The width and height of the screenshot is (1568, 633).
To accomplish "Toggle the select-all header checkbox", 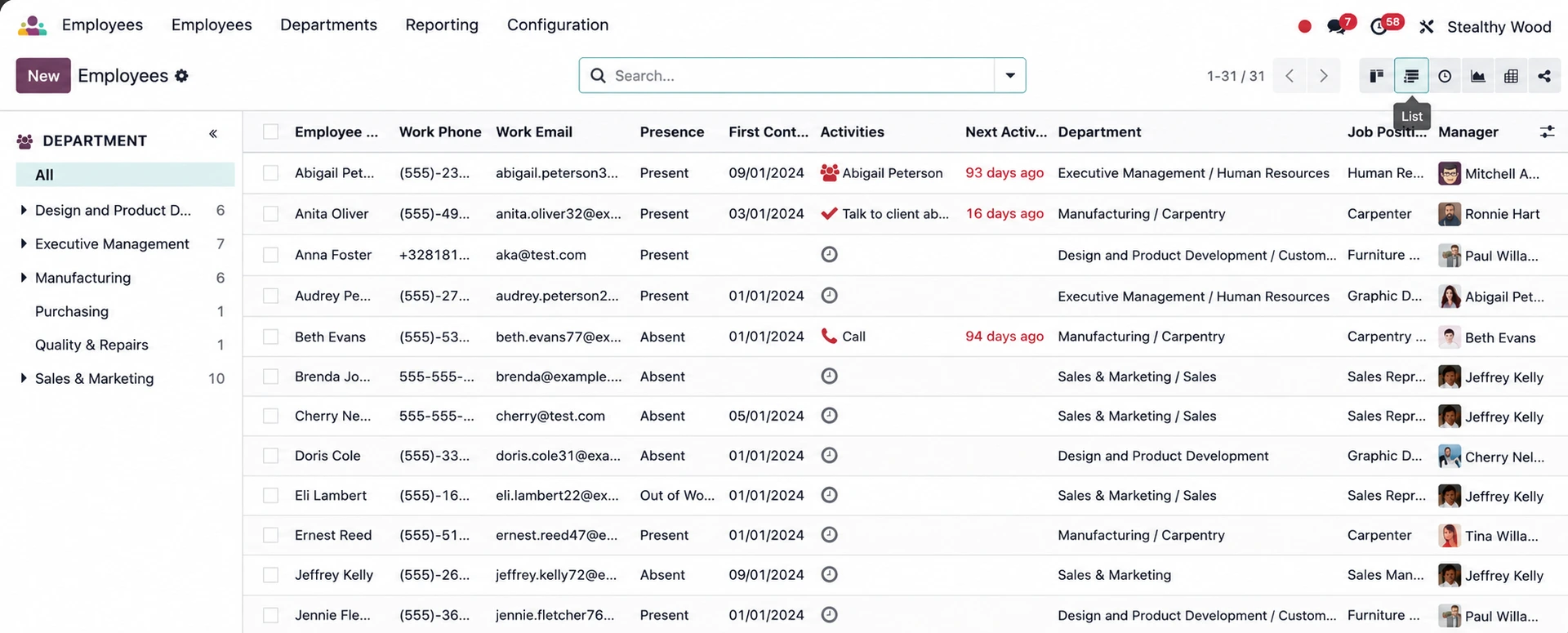I will (x=271, y=132).
